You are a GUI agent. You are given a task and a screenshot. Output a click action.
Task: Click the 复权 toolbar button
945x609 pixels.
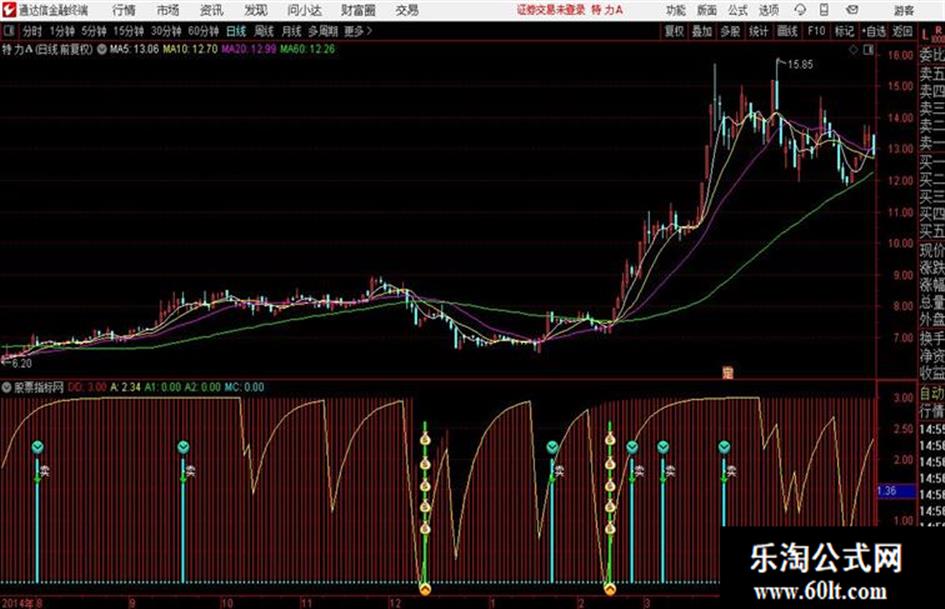tap(674, 31)
